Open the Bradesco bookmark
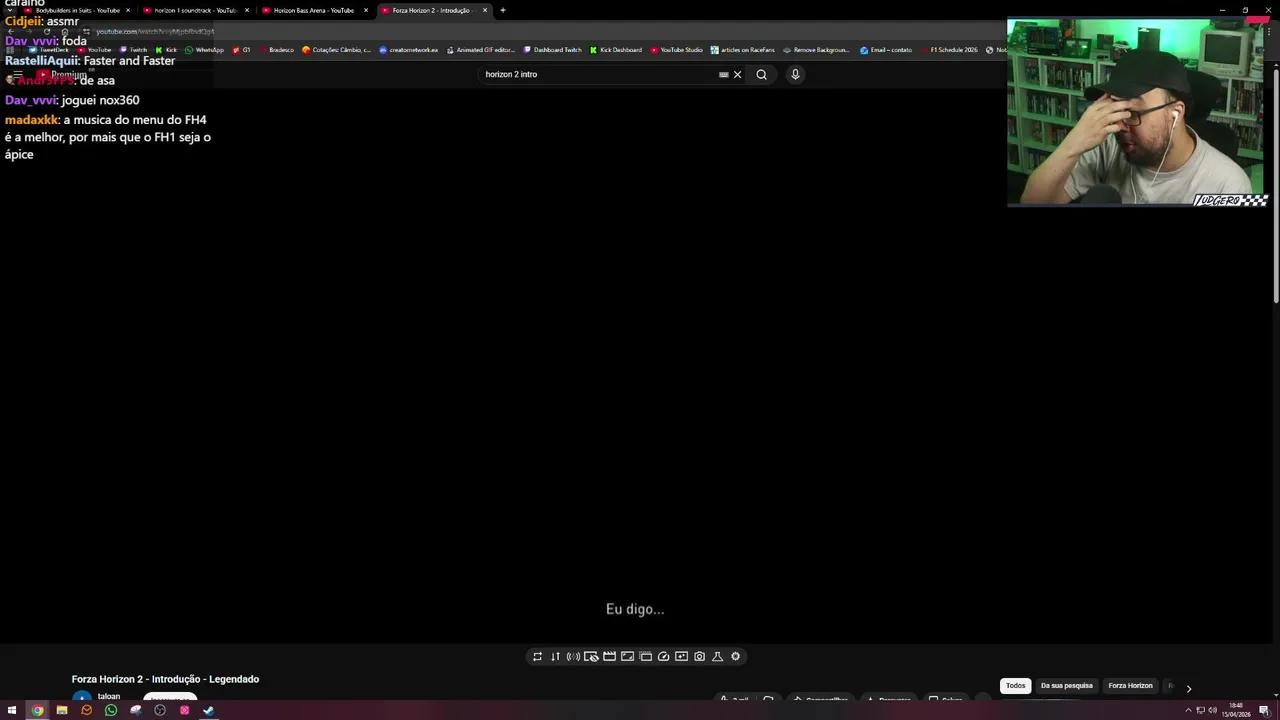 (276, 50)
